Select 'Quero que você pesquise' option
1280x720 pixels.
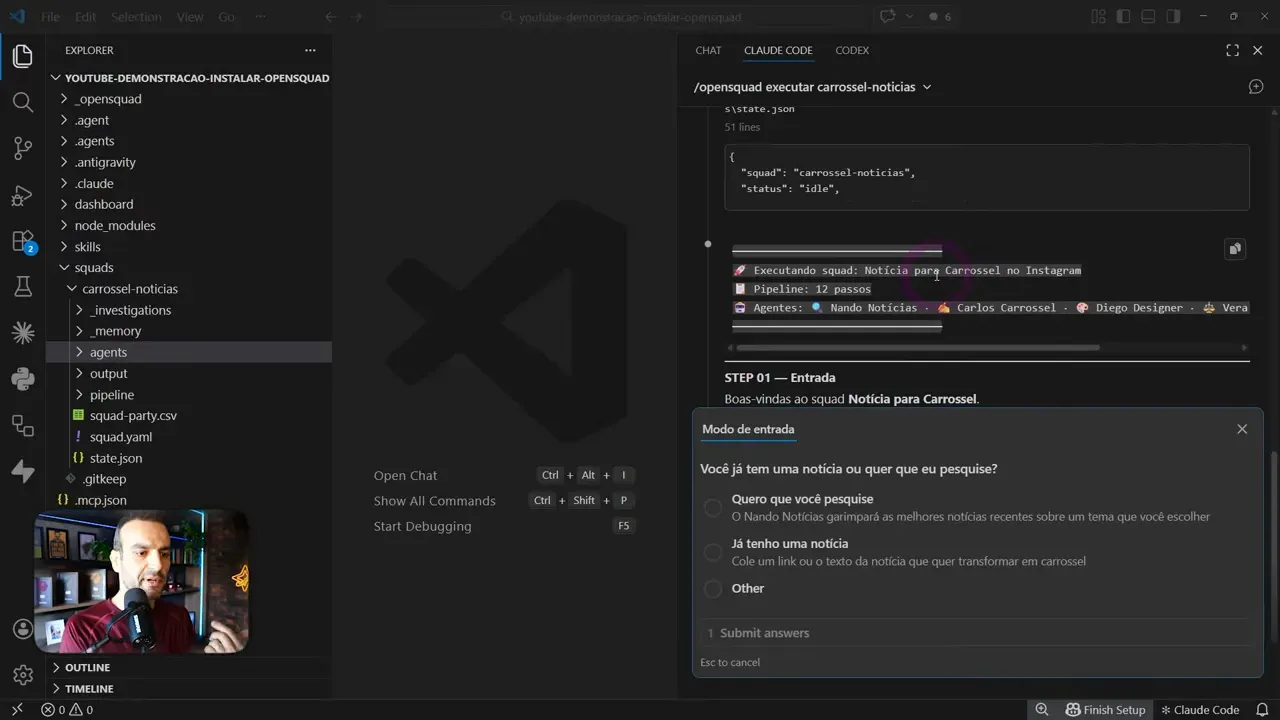click(x=713, y=508)
